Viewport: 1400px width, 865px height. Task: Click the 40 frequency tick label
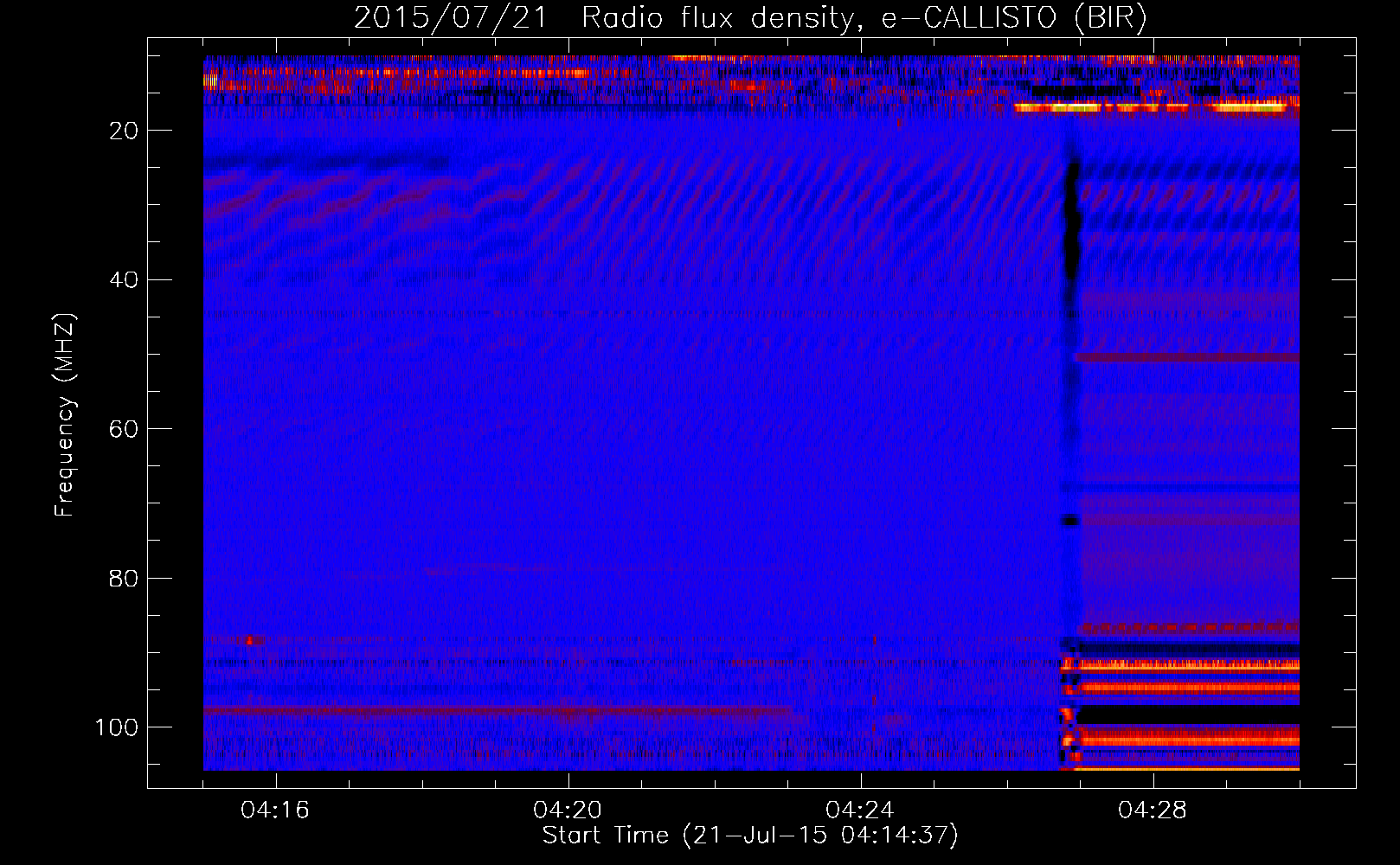[x=125, y=280]
